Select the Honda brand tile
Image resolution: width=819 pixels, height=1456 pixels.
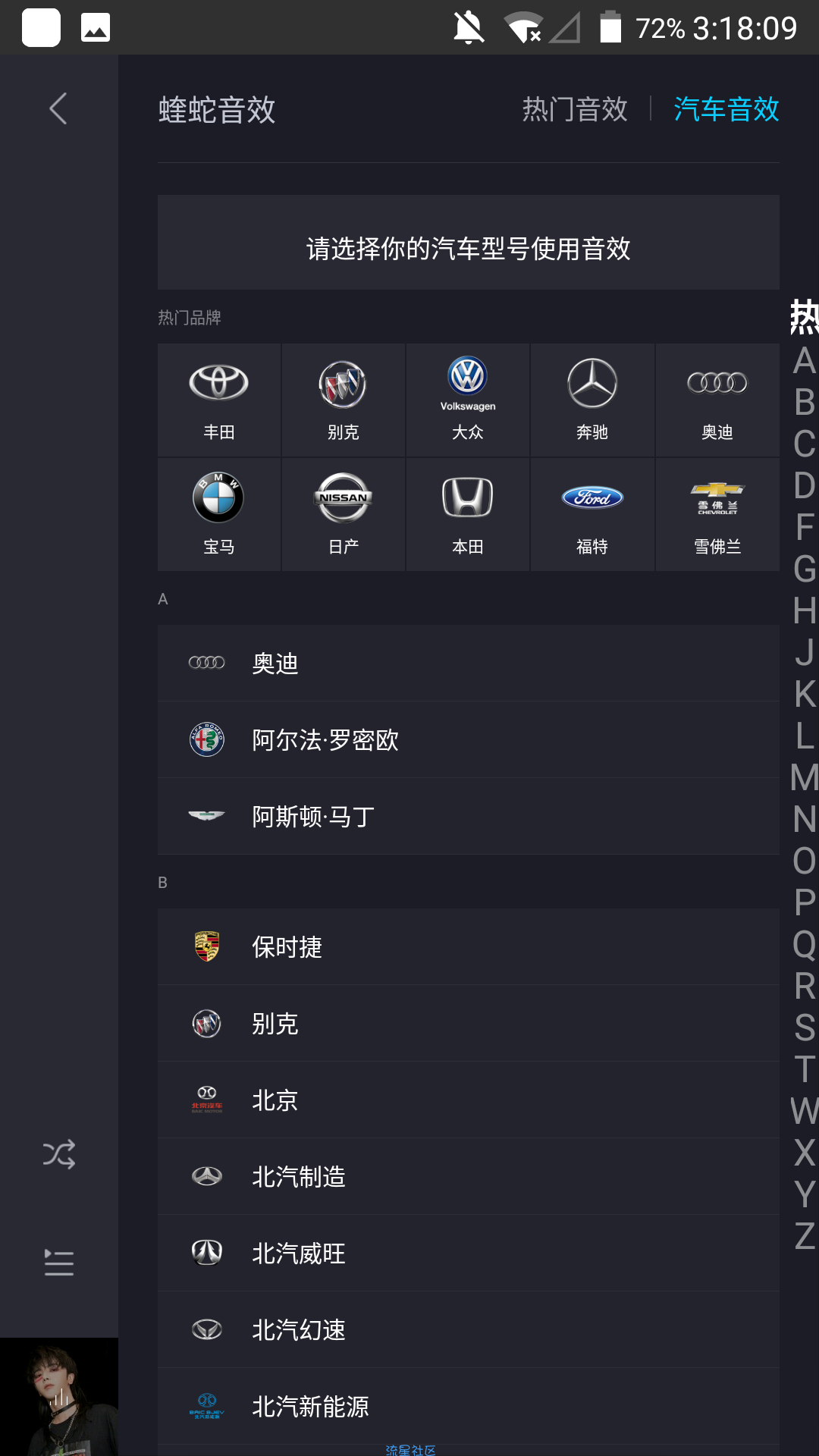[x=468, y=515]
